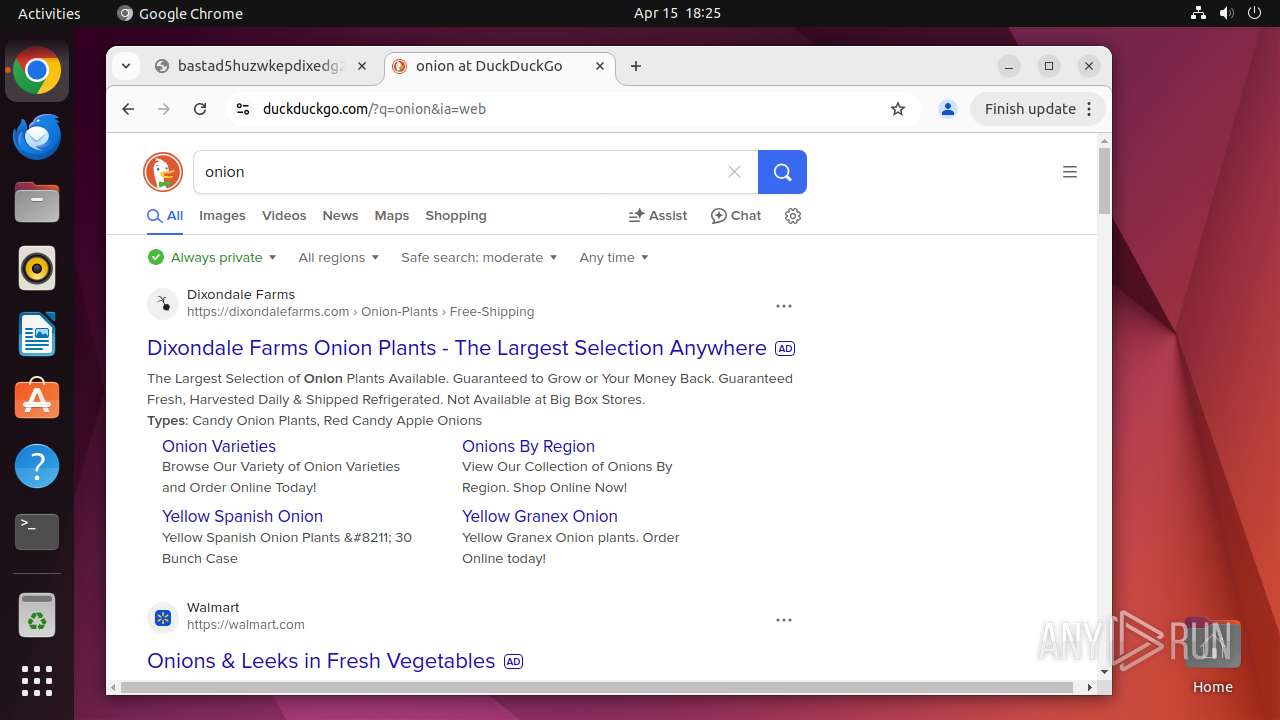Click the https://walmart.com URL text

tap(246, 625)
